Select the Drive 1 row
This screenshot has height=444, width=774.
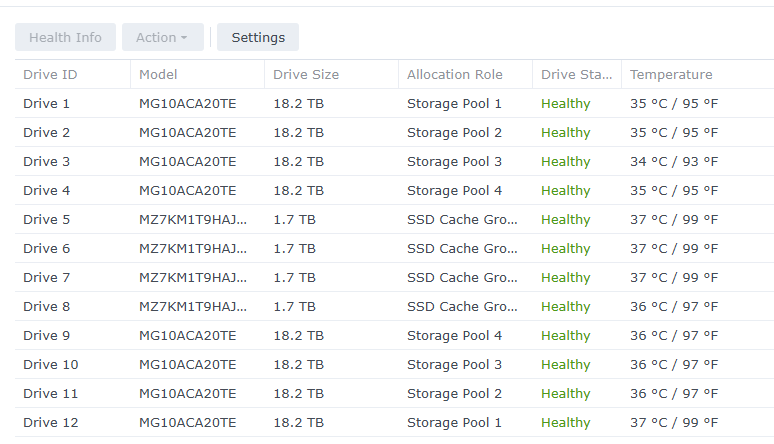tap(47, 103)
